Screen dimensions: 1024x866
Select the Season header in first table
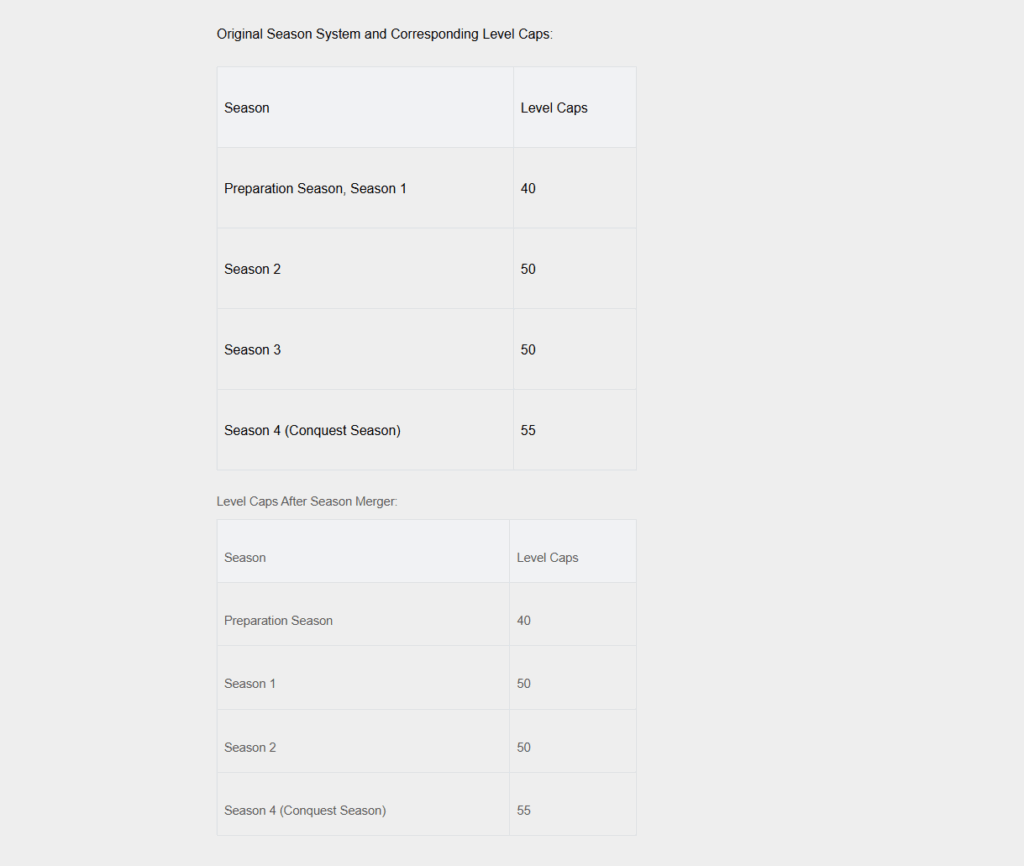[247, 108]
